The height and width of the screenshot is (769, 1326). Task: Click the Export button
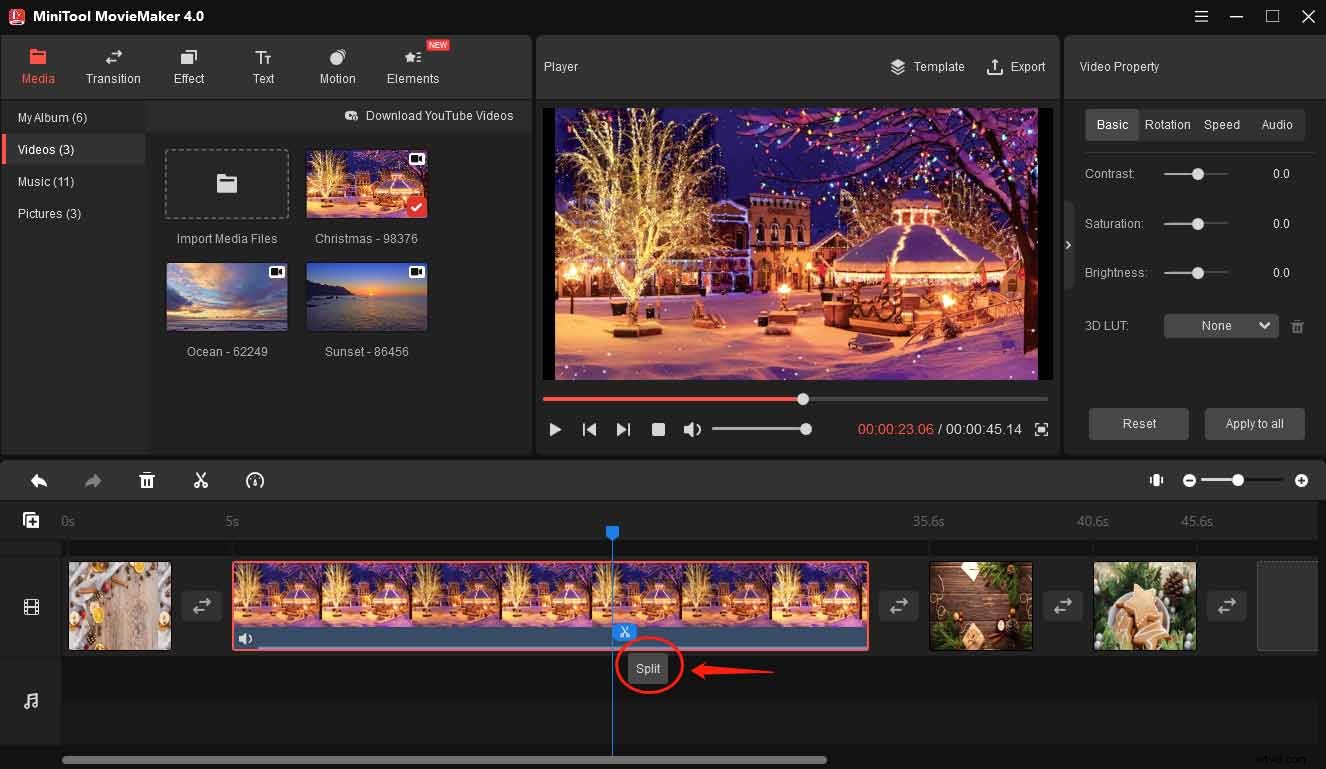1017,67
